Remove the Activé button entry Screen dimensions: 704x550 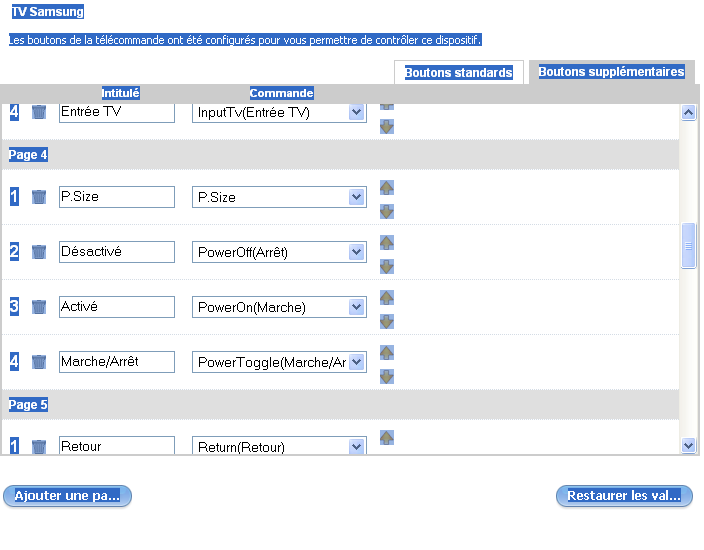39,307
